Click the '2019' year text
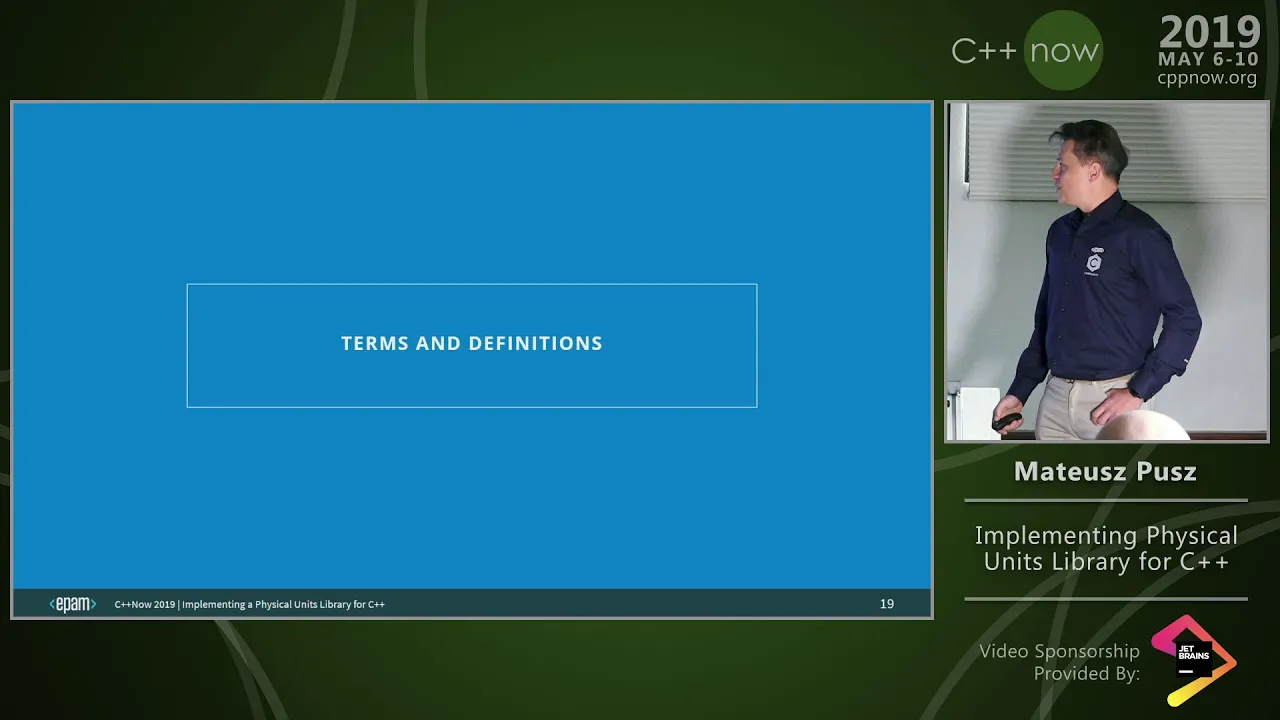The image size is (1280, 720). pos(1210,32)
